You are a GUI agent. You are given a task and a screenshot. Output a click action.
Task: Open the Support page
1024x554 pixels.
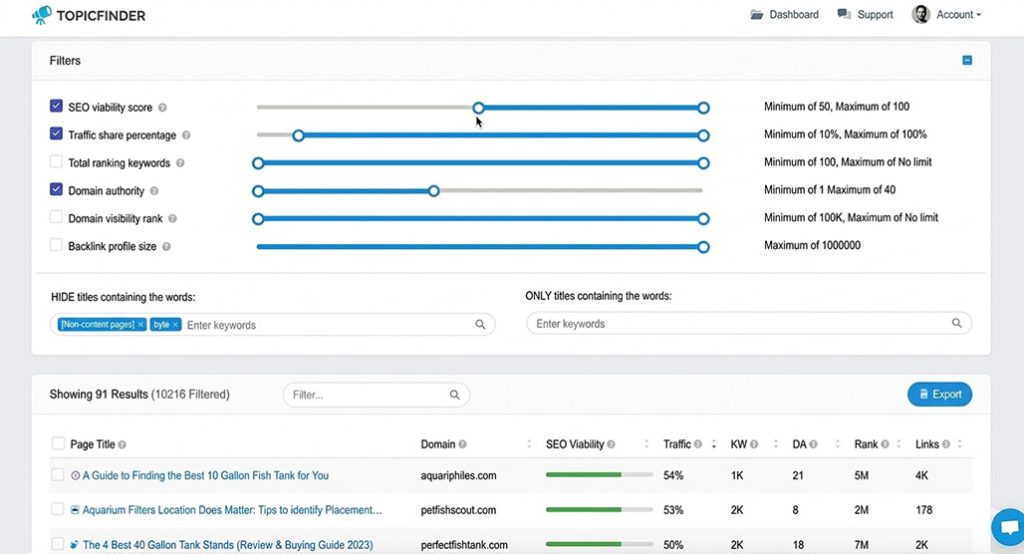click(x=865, y=14)
